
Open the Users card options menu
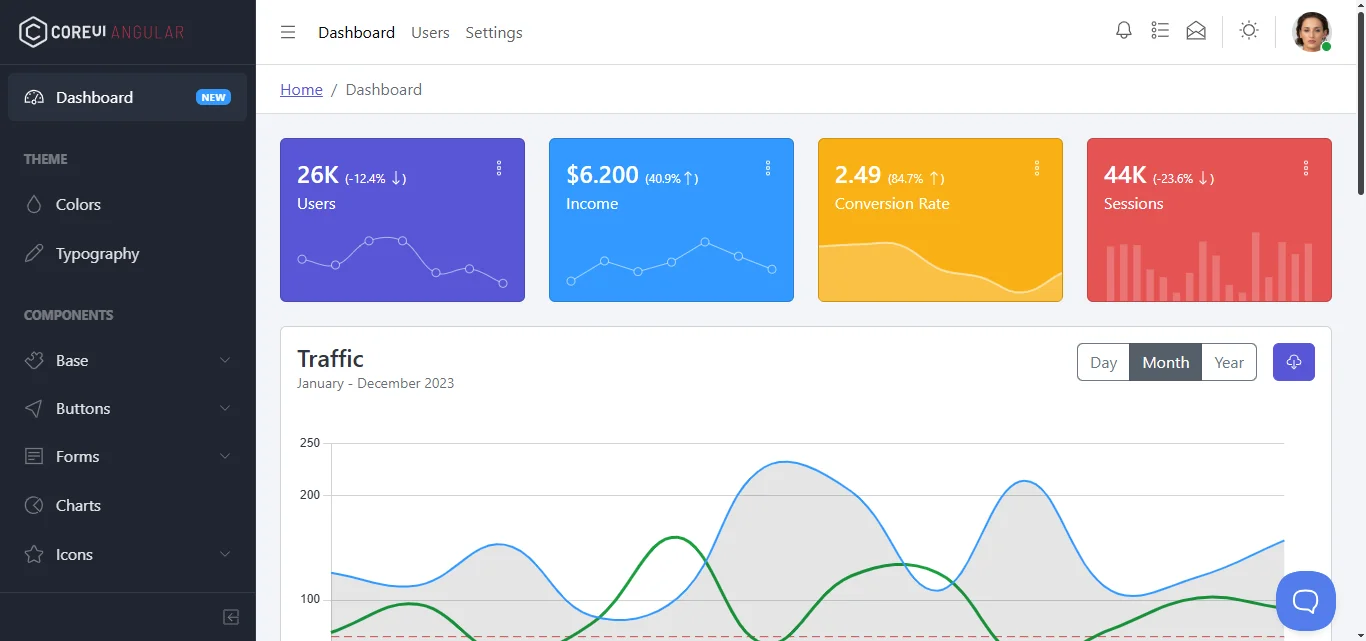coord(499,168)
